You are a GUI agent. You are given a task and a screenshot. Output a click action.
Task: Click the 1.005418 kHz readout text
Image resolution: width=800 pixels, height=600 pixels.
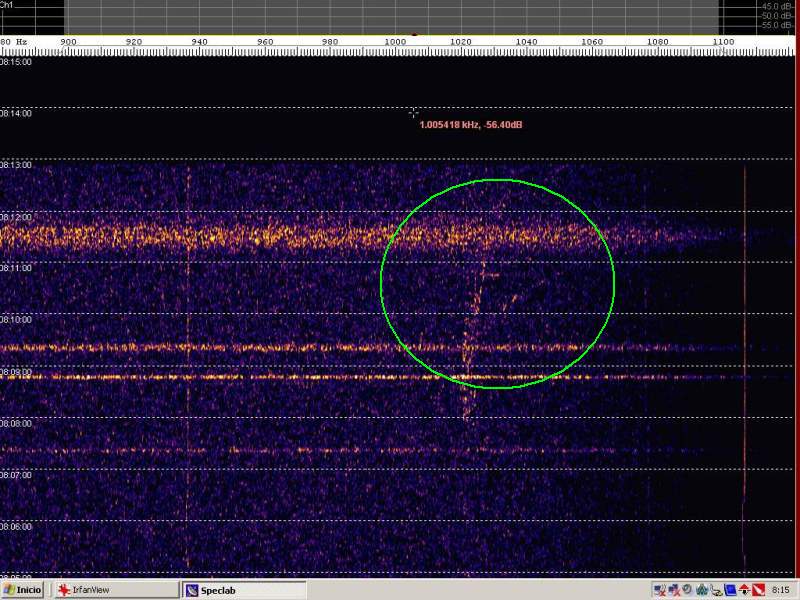click(x=470, y=125)
